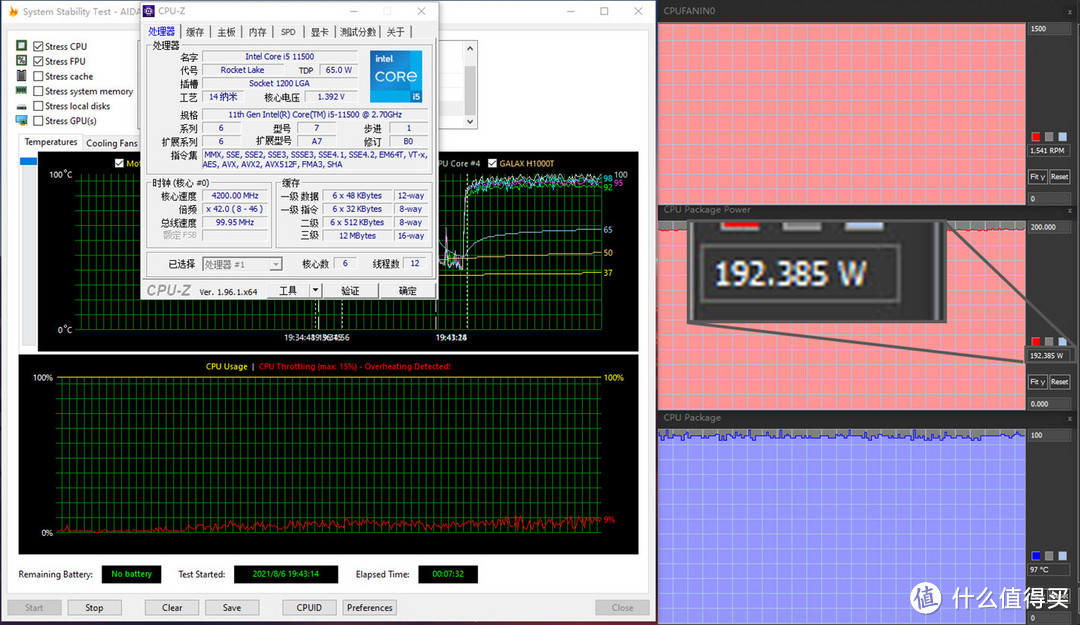Stop the running stability test
Image resolution: width=1080 pixels, height=625 pixels.
pos(94,608)
